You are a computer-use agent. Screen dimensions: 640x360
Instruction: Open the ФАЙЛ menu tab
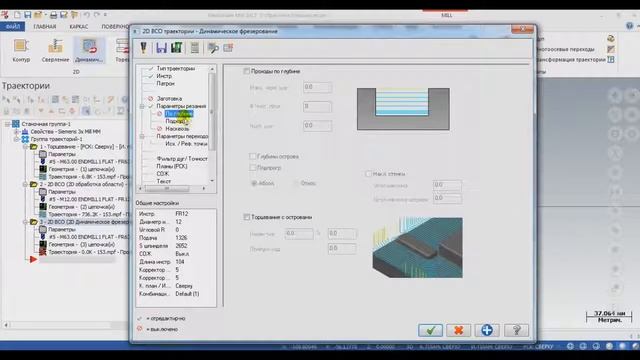tap(13, 27)
